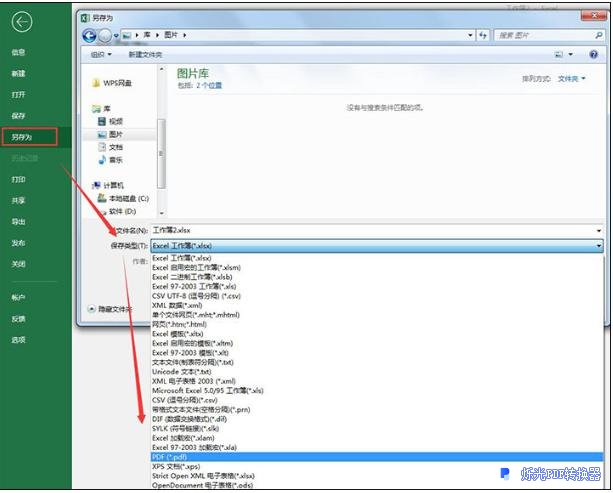Choose PDF (*.pdf) file type
Screen dimensions: 613x493
tap(377, 457)
